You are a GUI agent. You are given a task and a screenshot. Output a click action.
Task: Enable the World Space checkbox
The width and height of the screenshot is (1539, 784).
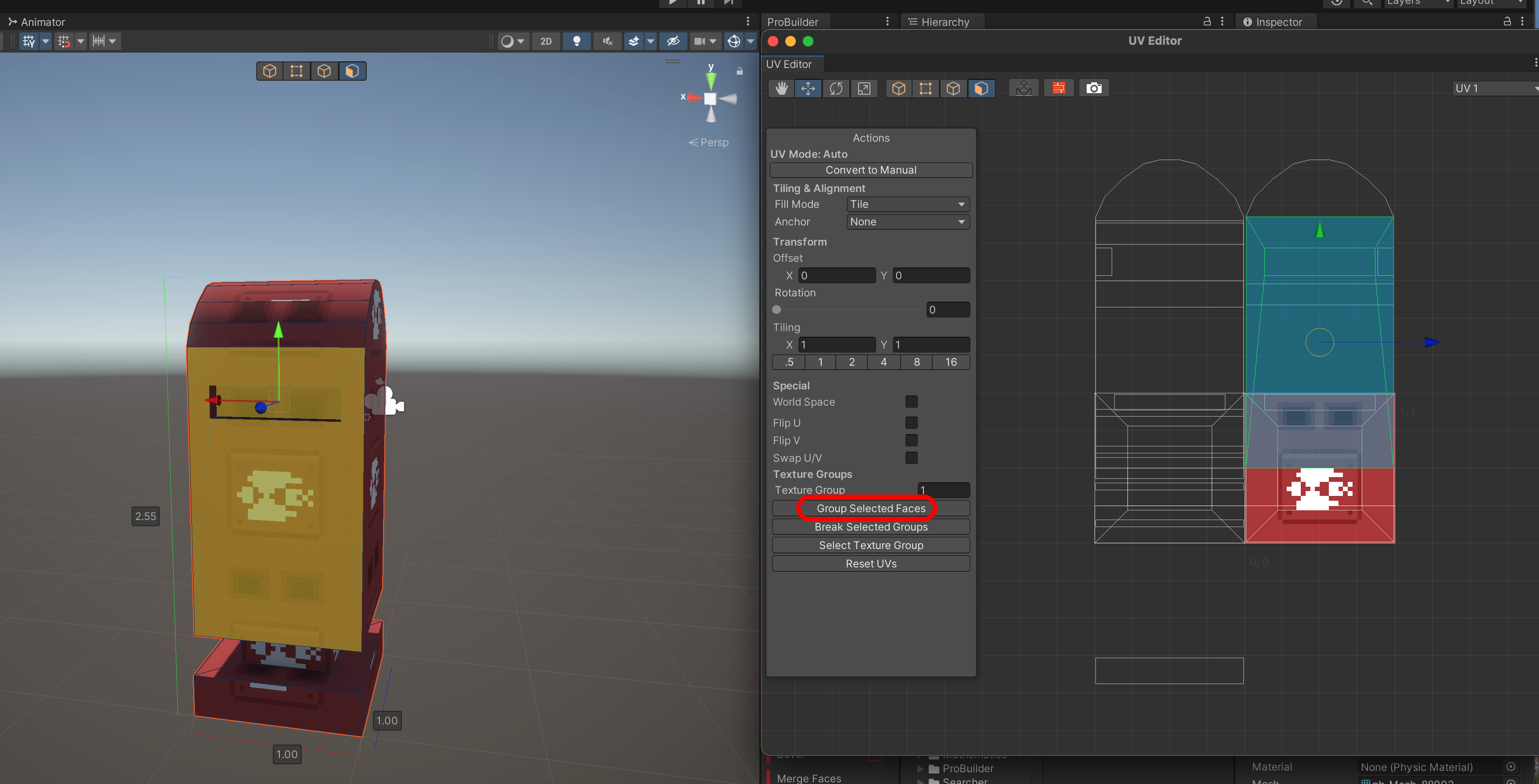pyautogui.click(x=911, y=402)
